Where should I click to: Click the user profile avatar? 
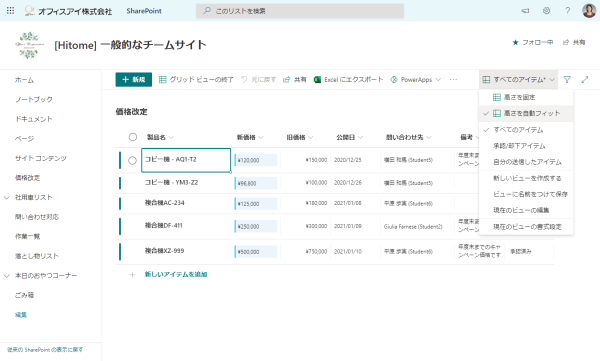[x=589, y=11]
